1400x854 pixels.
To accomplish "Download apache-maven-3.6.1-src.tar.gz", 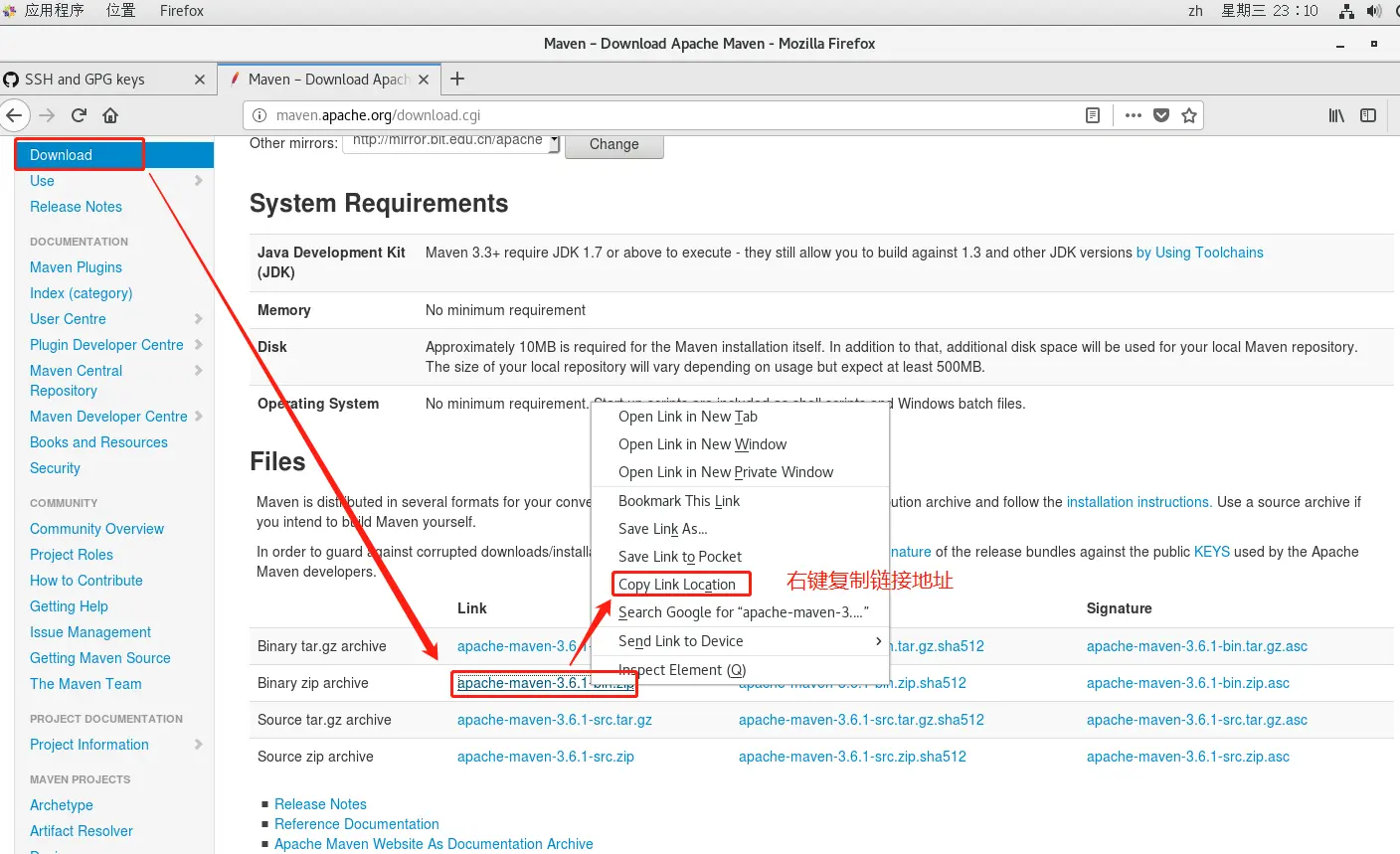I will [555, 720].
